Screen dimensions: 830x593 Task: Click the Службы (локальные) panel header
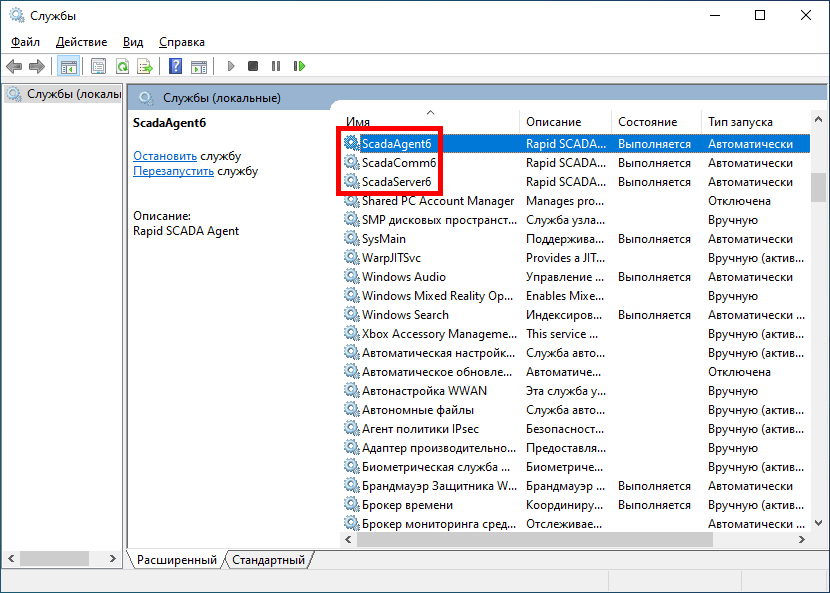click(222, 98)
